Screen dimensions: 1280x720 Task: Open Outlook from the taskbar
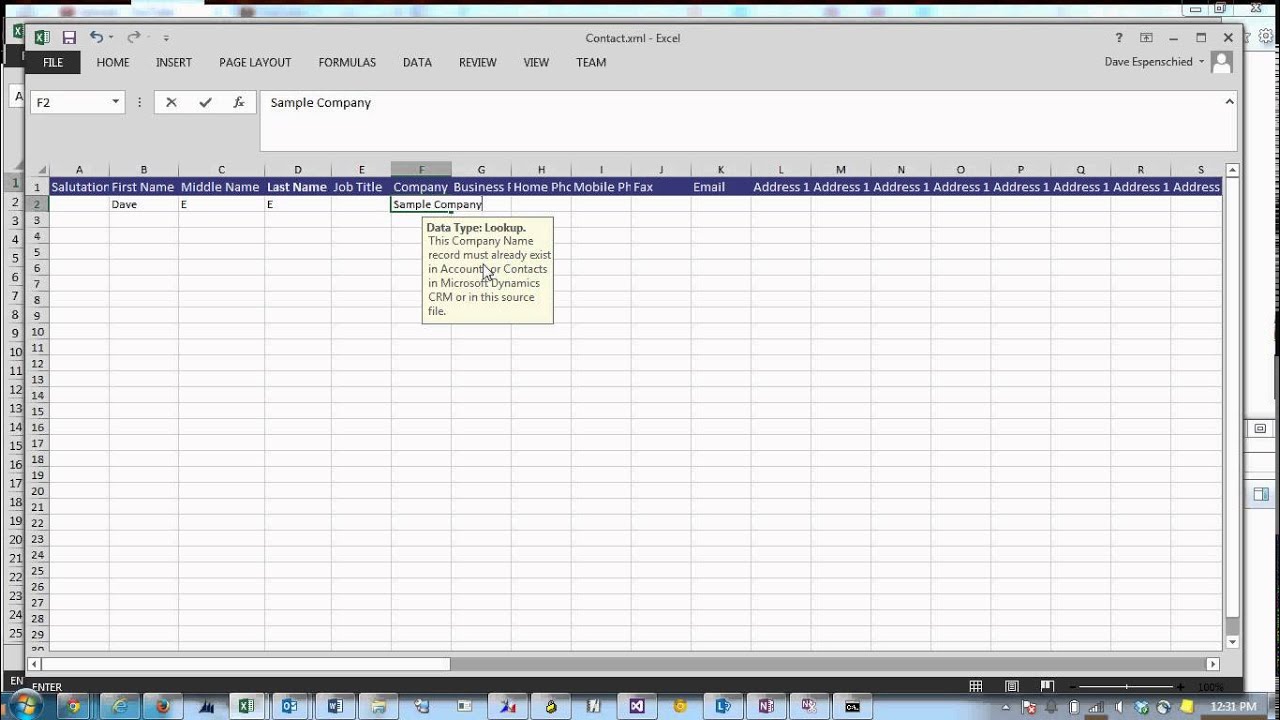[x=290, y=706]
